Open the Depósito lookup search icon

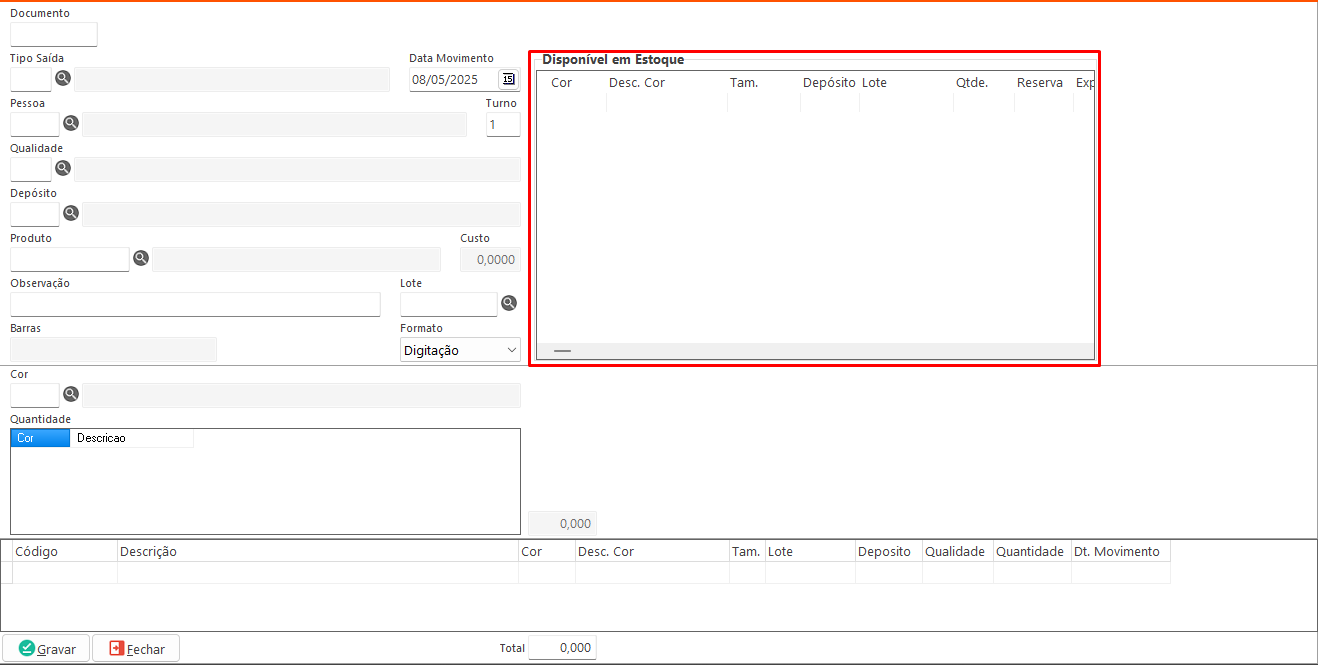click(71, 213)
